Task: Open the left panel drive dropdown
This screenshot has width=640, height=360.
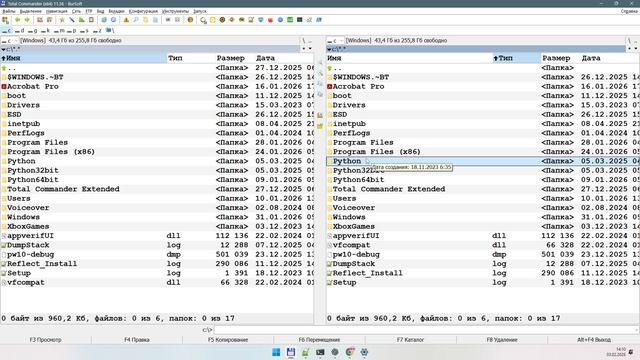Action: point(9,40)
